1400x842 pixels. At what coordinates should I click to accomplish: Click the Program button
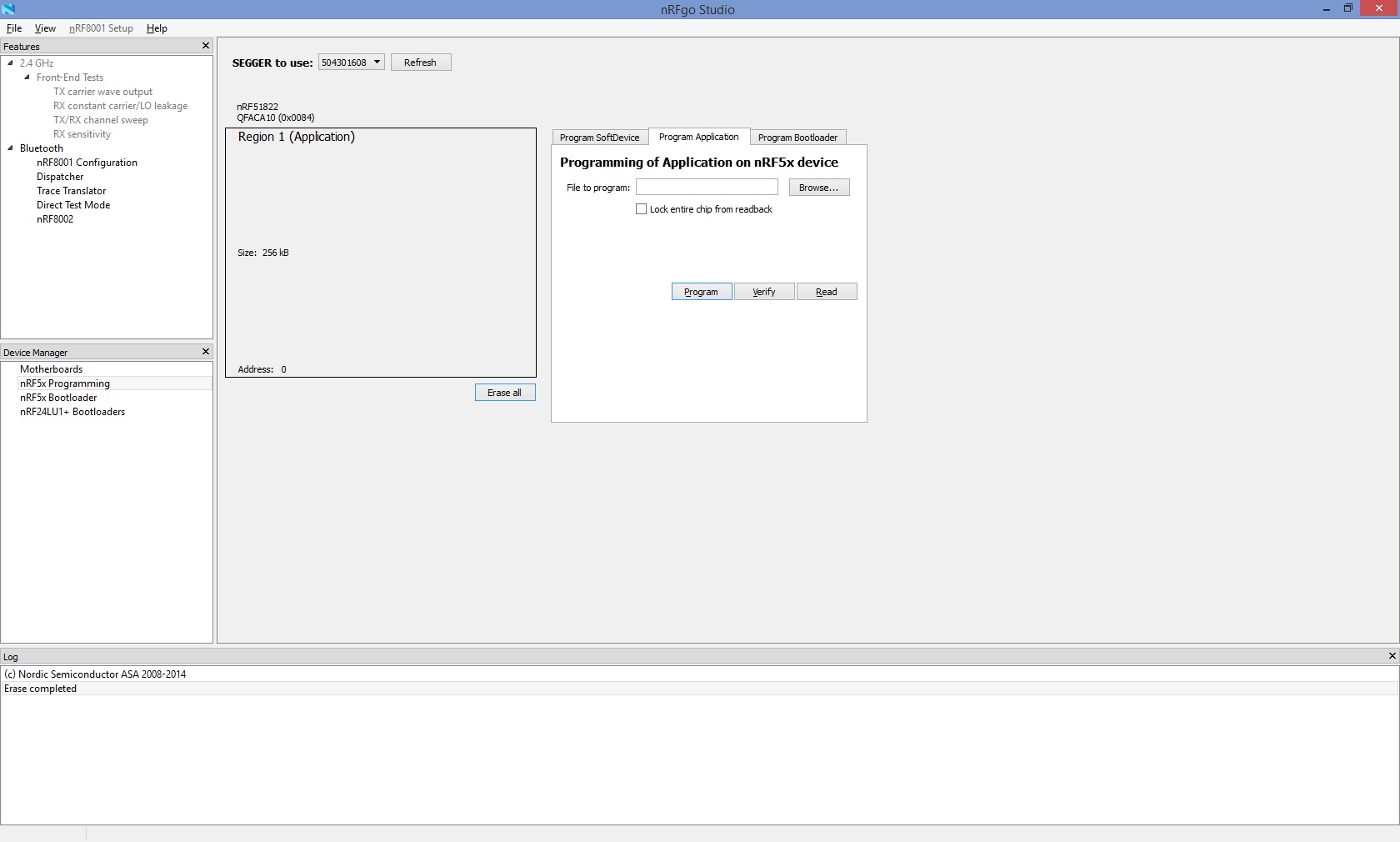(x=702, y=292)
